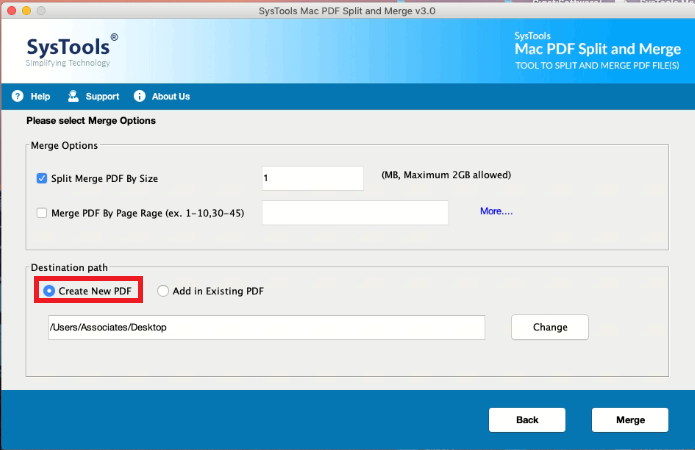The width and height of the screenshot is (695, 450).
Task: Close the window with red button
Action: pyautogui.click(x=12, y=10)
